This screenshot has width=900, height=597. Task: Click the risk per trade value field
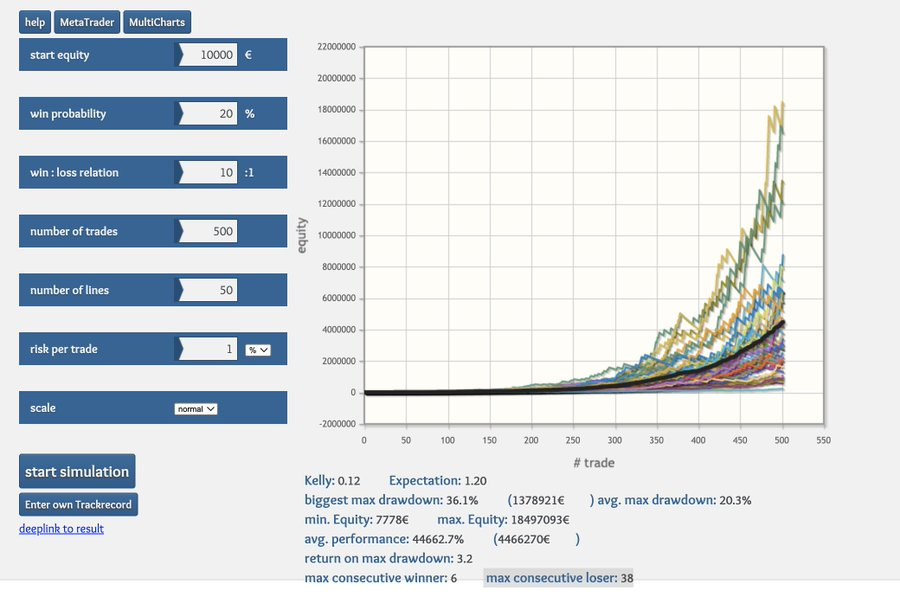pos(211,349)
